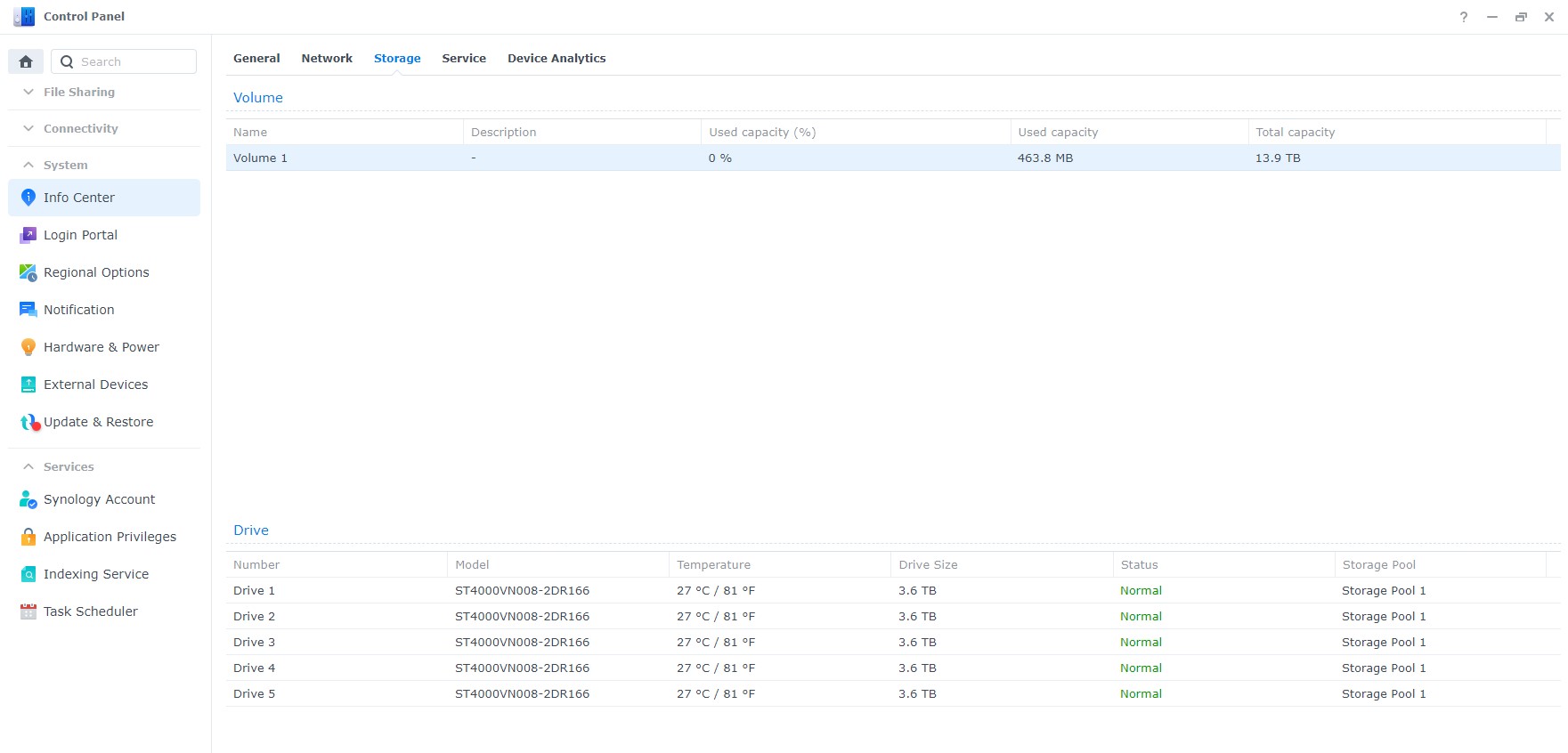Open Update & Restore icon

[x=29, y=422]
